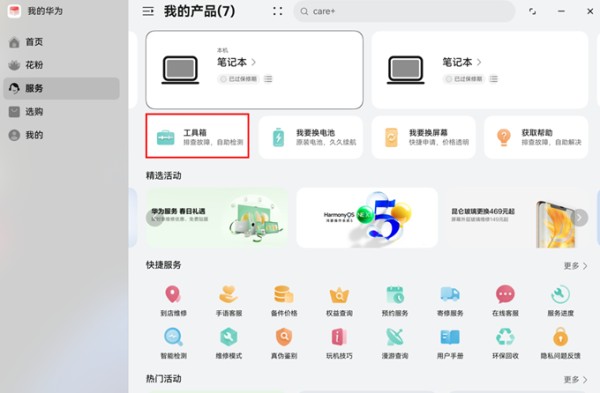The height and width of the screenshot is (393, 600).
Task: Open 到店维修 quick service
Action: 173,300
